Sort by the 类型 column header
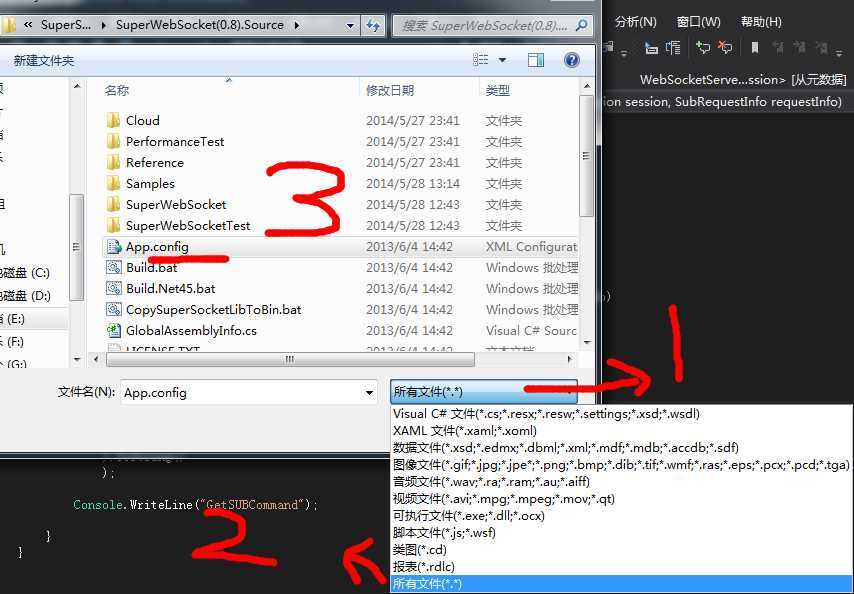Viewport: 854px width, 594px height. coord(497,90)
